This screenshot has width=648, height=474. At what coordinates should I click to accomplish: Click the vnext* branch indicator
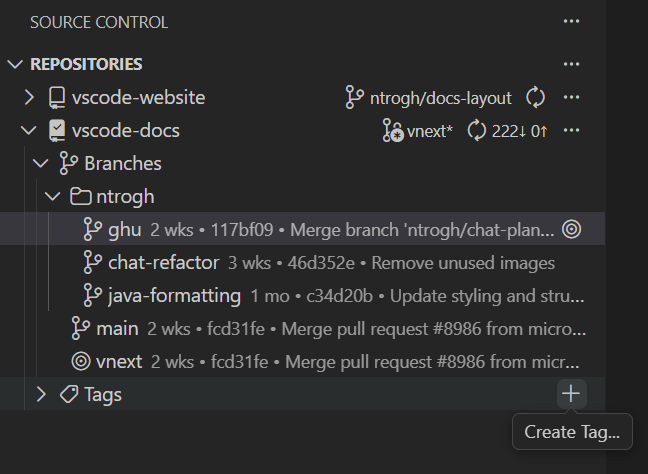[x=417, y=131]
